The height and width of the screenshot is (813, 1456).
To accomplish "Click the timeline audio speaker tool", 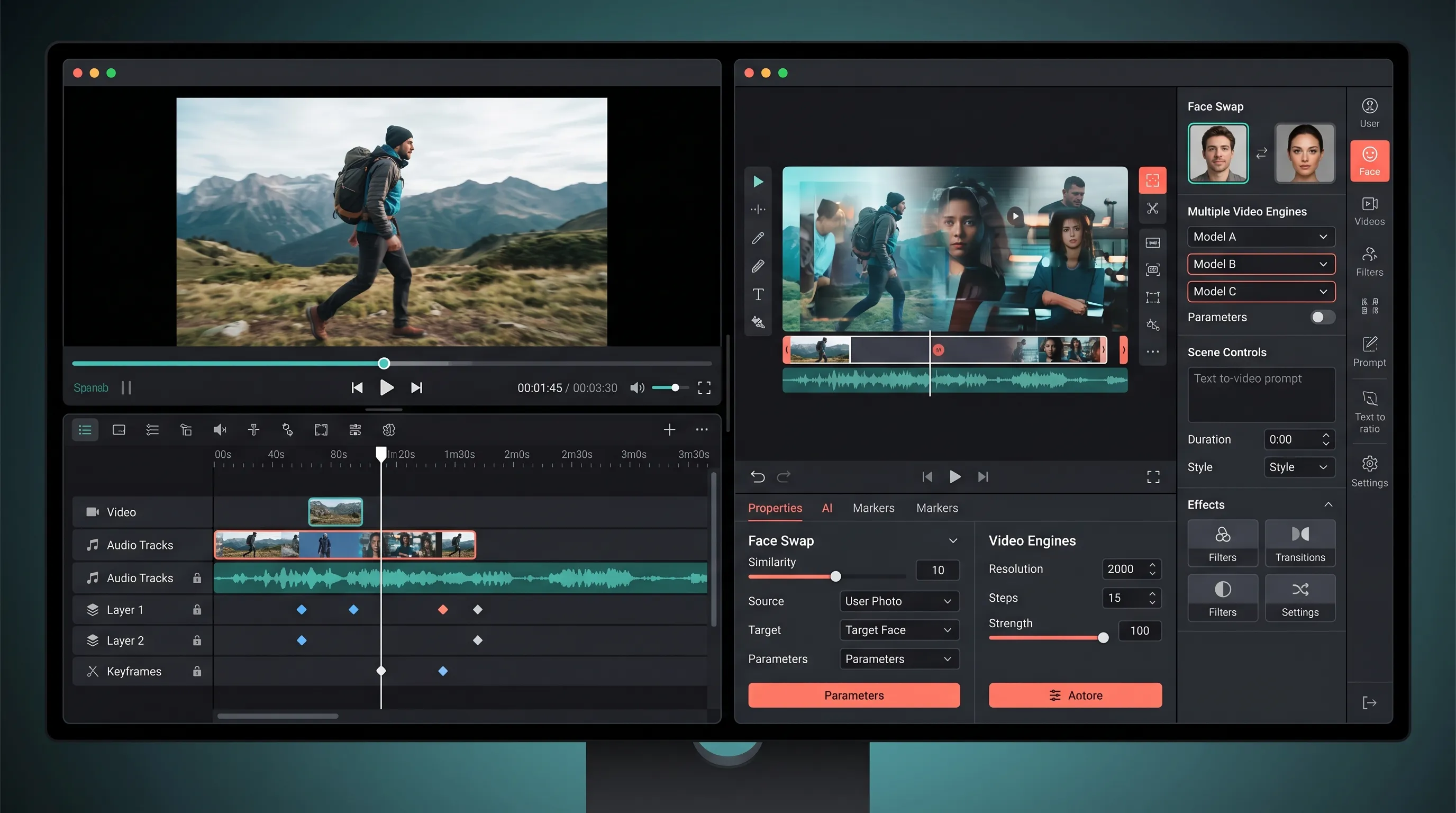I will [x=220, y=430].
